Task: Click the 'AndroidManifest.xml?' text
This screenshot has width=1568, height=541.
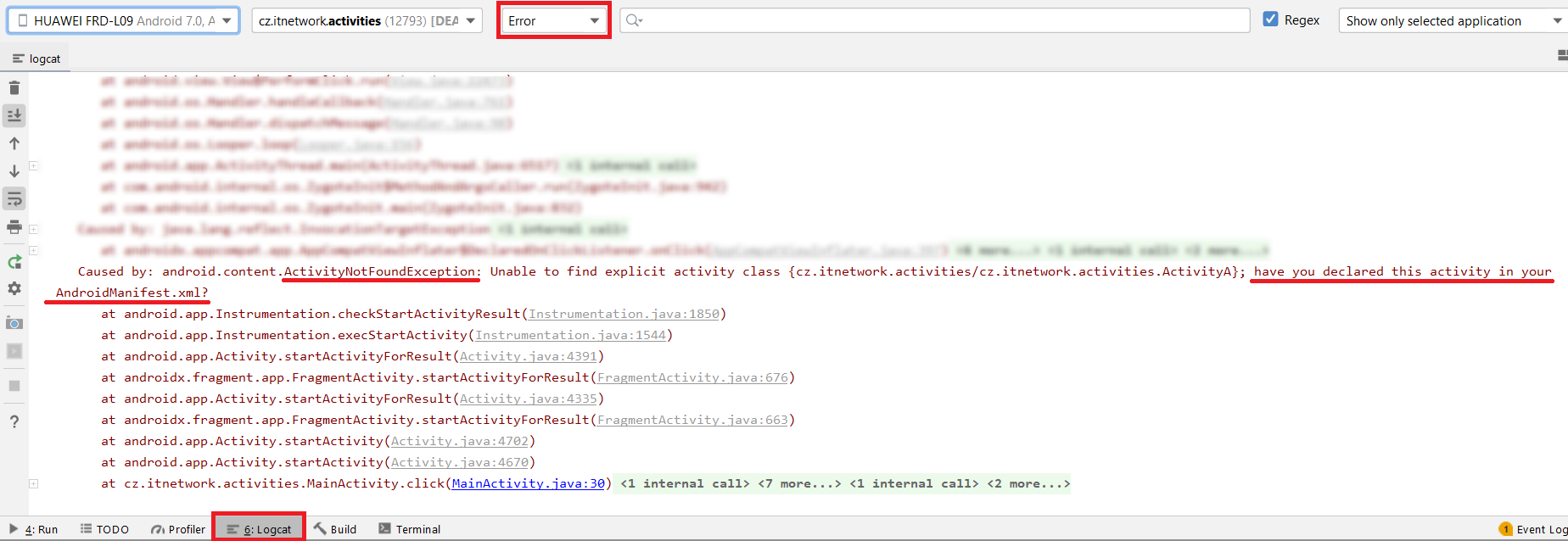Action: coord(132,293)
